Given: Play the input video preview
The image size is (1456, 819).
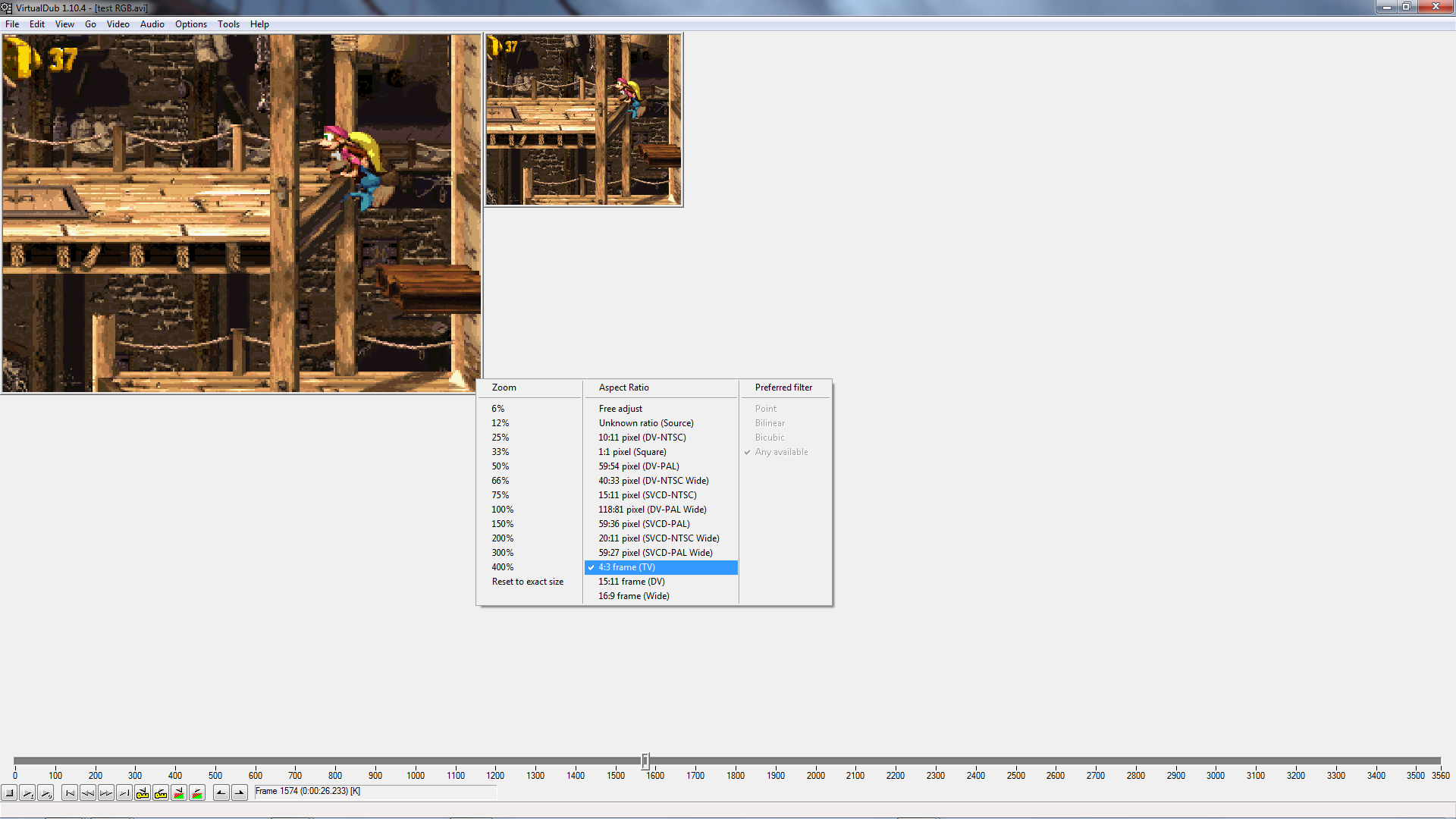Looking at the screenshot, I should coord(27,792).
